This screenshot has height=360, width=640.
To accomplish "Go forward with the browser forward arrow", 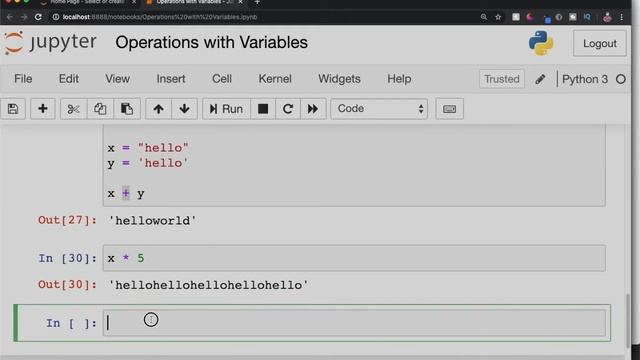I will [24, 17].
